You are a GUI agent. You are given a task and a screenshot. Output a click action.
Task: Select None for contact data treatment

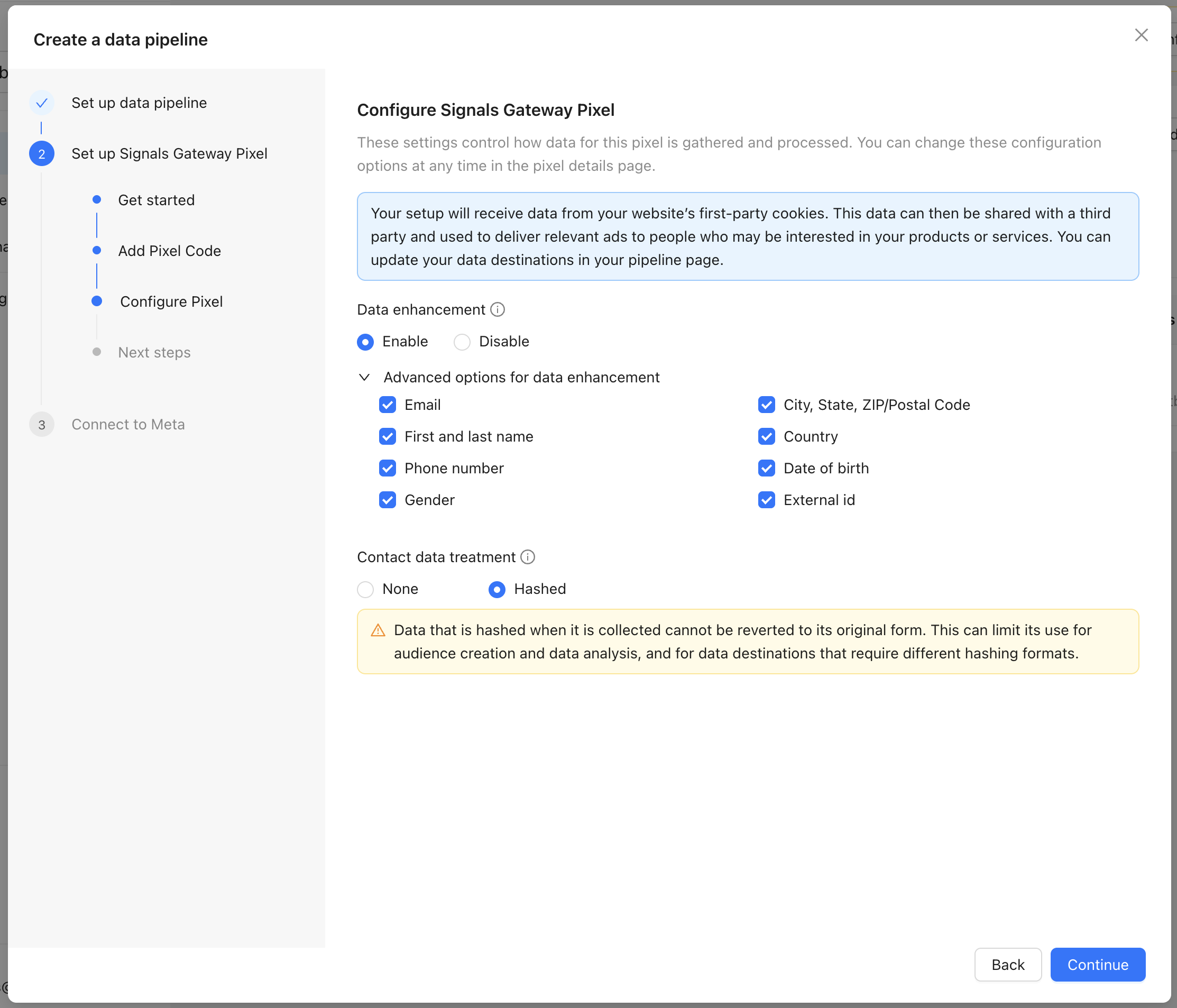coord(365,589)
